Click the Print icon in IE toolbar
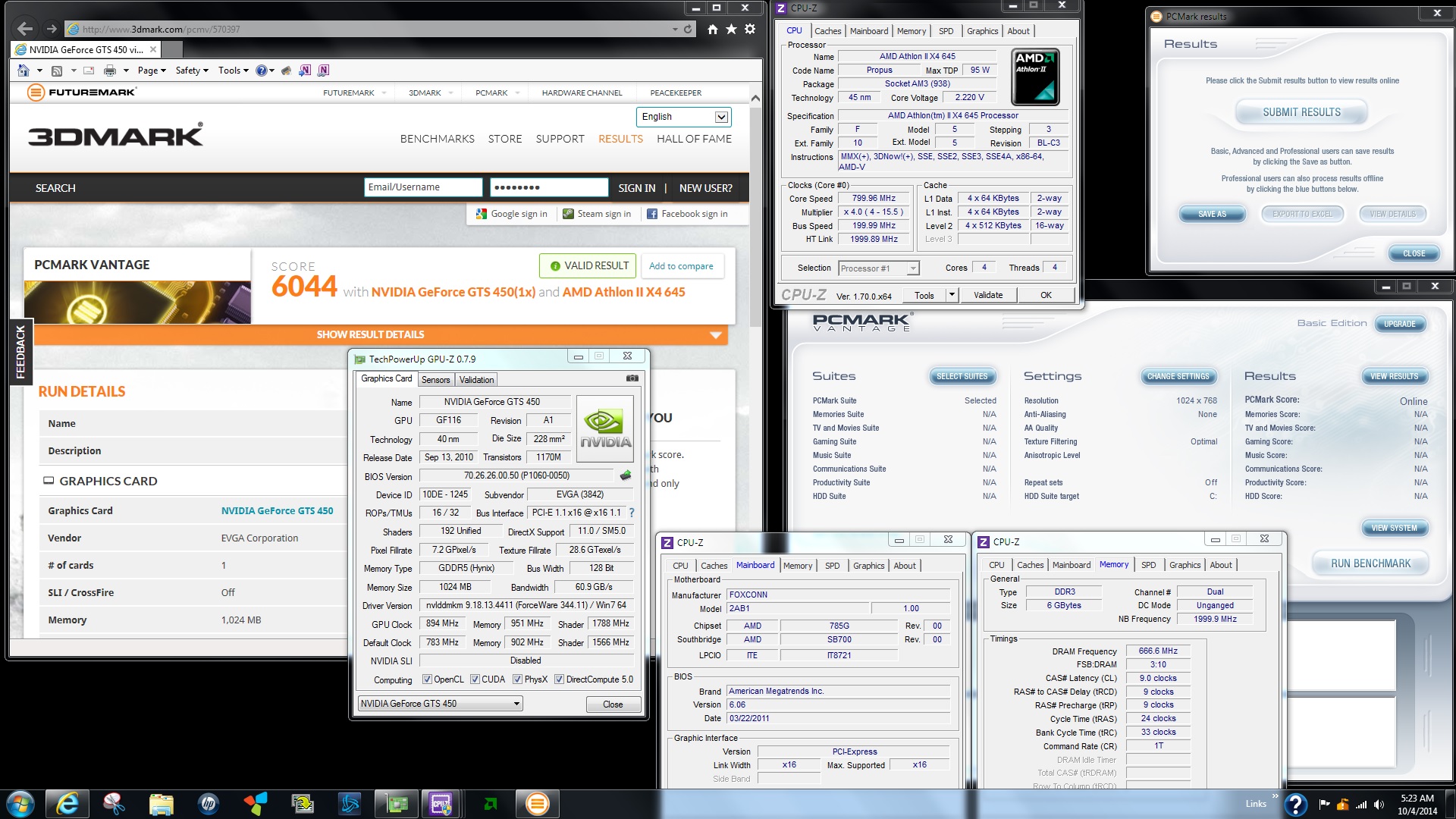1456x819 pixels. 110,71
